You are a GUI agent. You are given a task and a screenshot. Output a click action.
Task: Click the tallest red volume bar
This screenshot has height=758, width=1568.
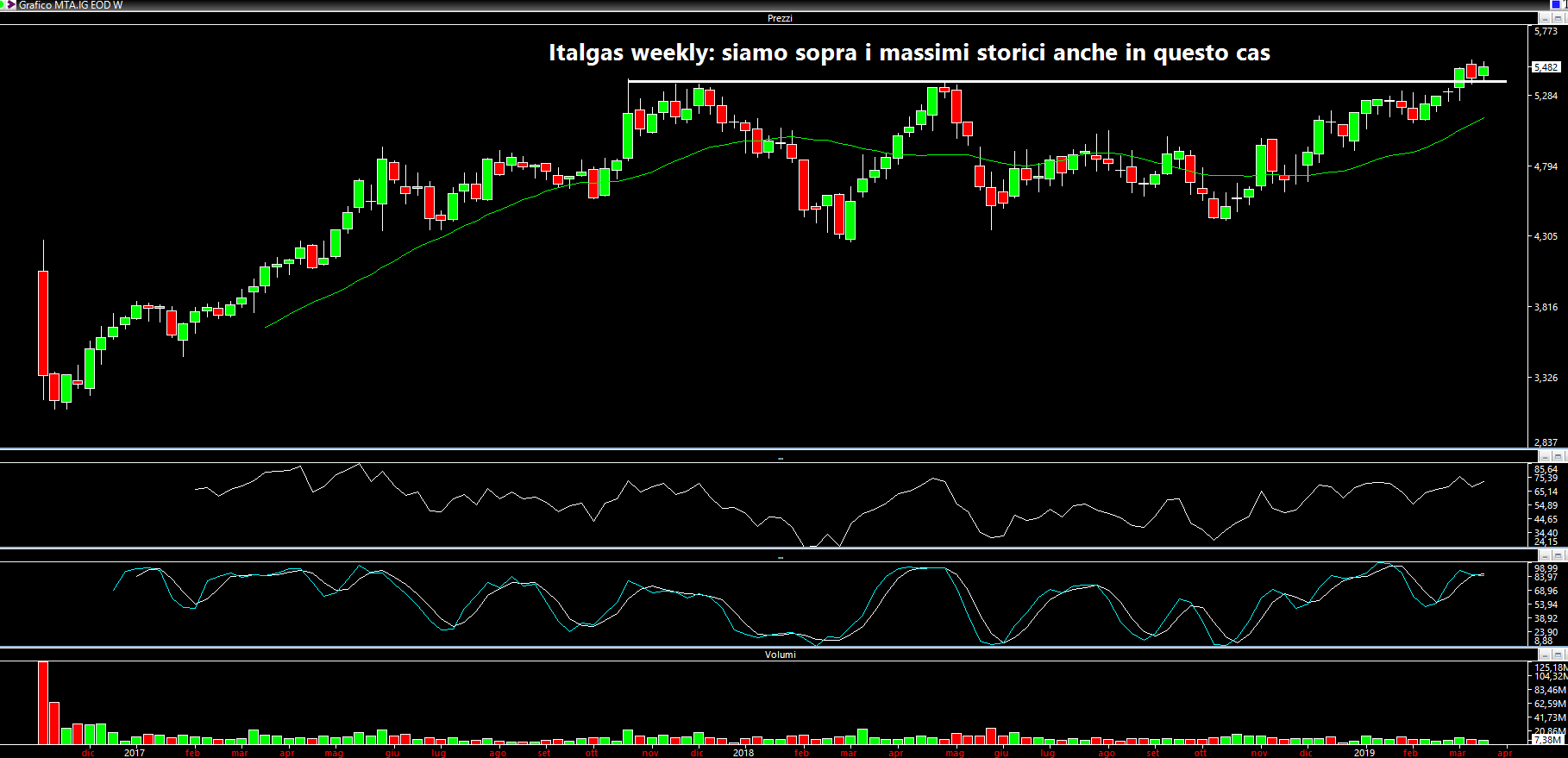43,703
